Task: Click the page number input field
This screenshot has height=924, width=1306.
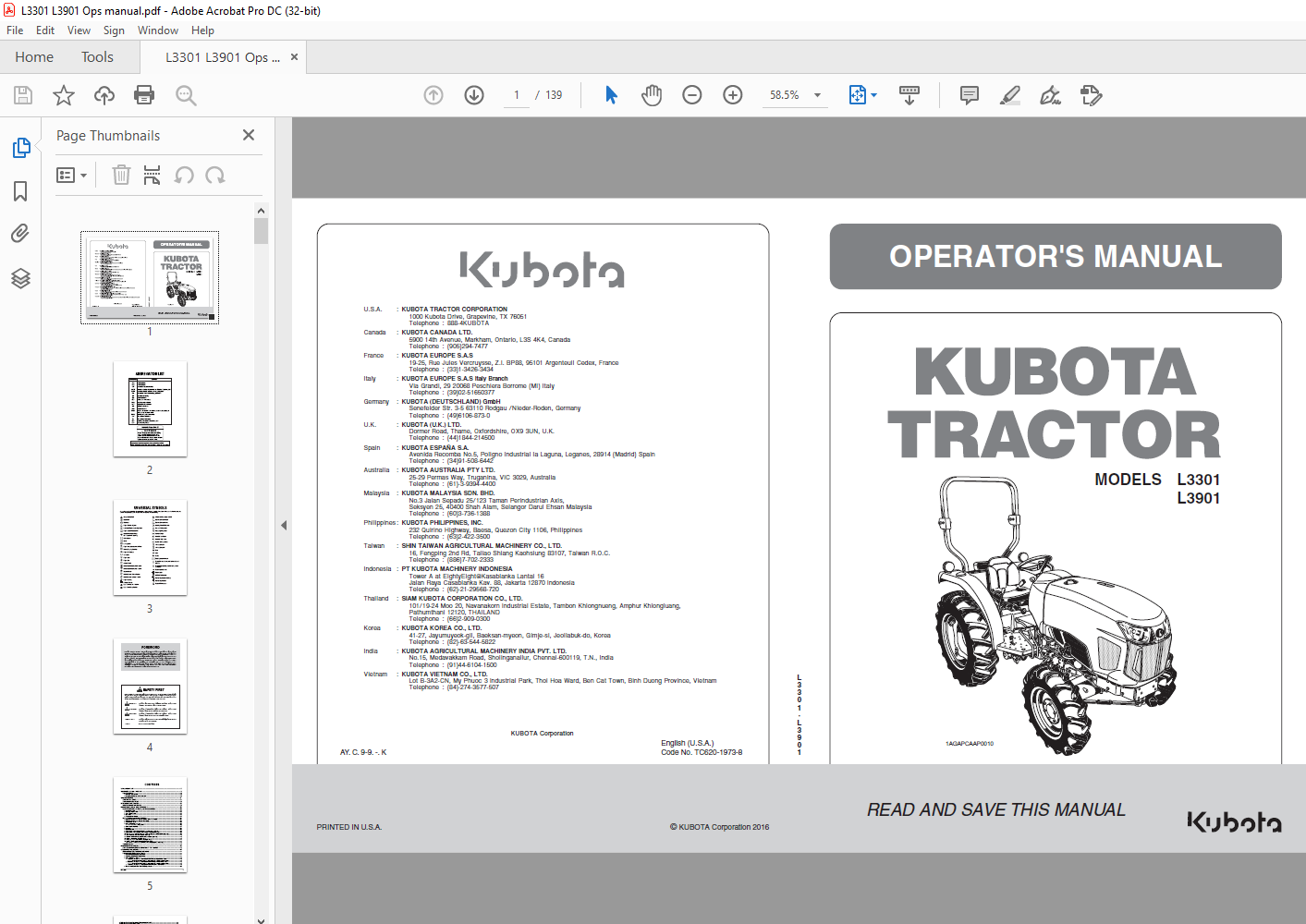Action: pos(516,95)
